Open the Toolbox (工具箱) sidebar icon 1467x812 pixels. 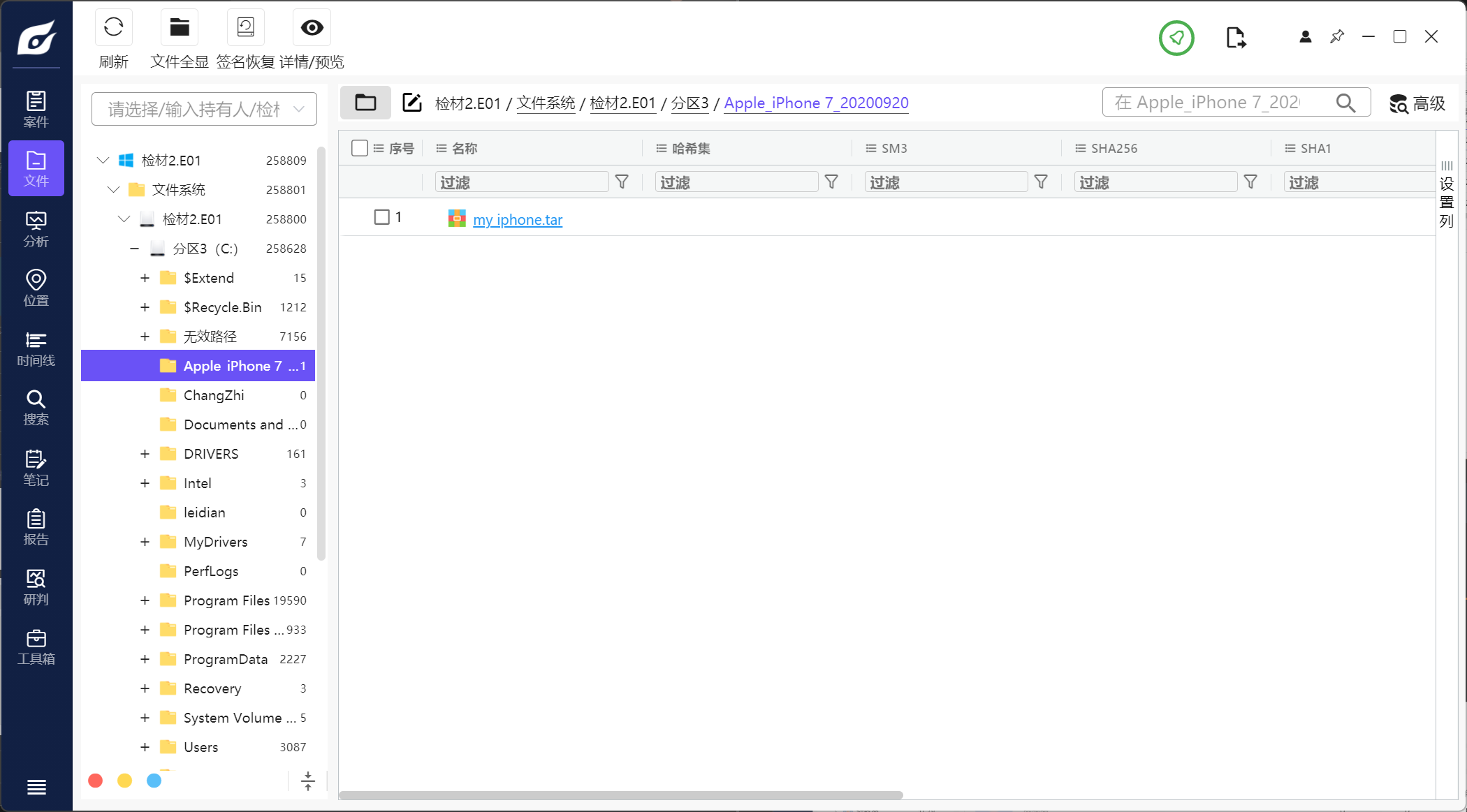36,647
